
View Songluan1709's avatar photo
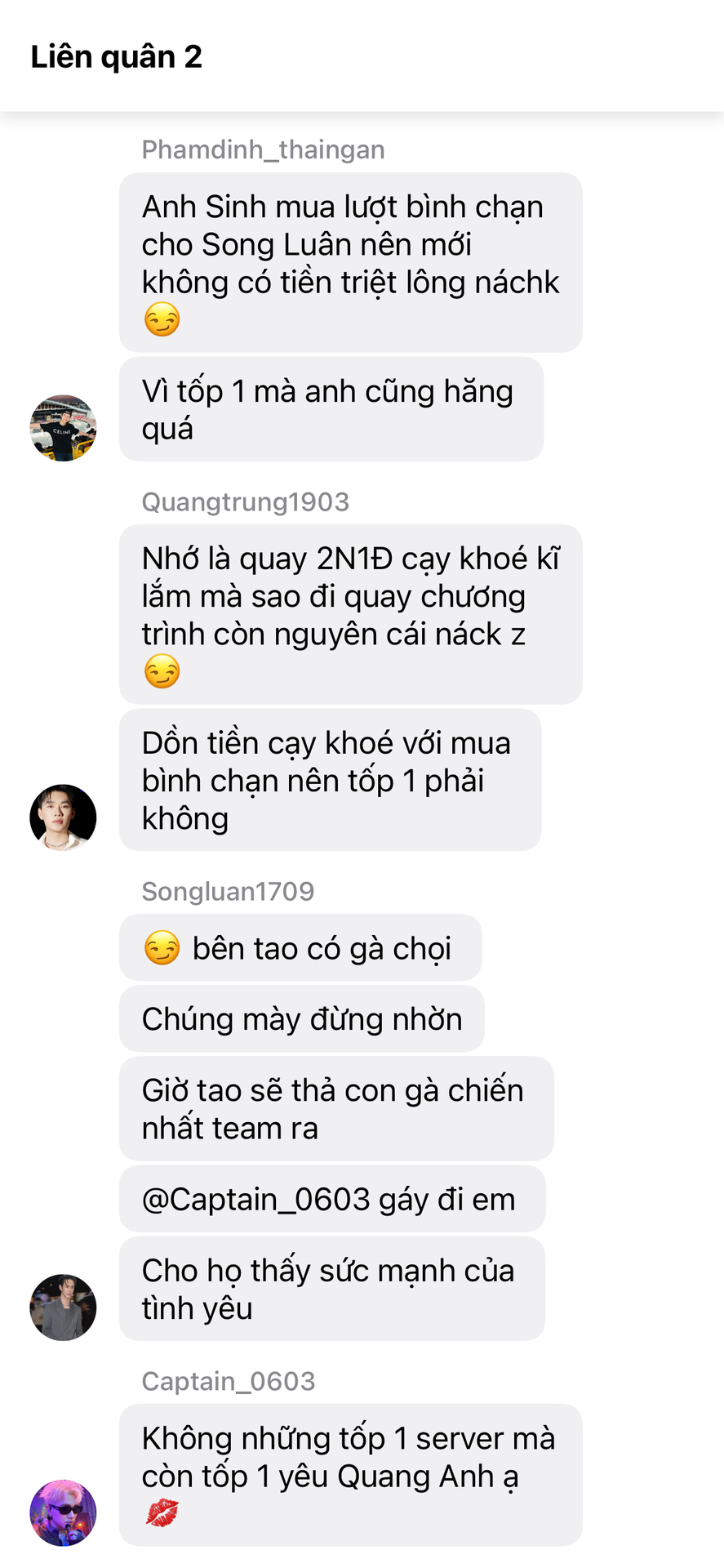63,1307
